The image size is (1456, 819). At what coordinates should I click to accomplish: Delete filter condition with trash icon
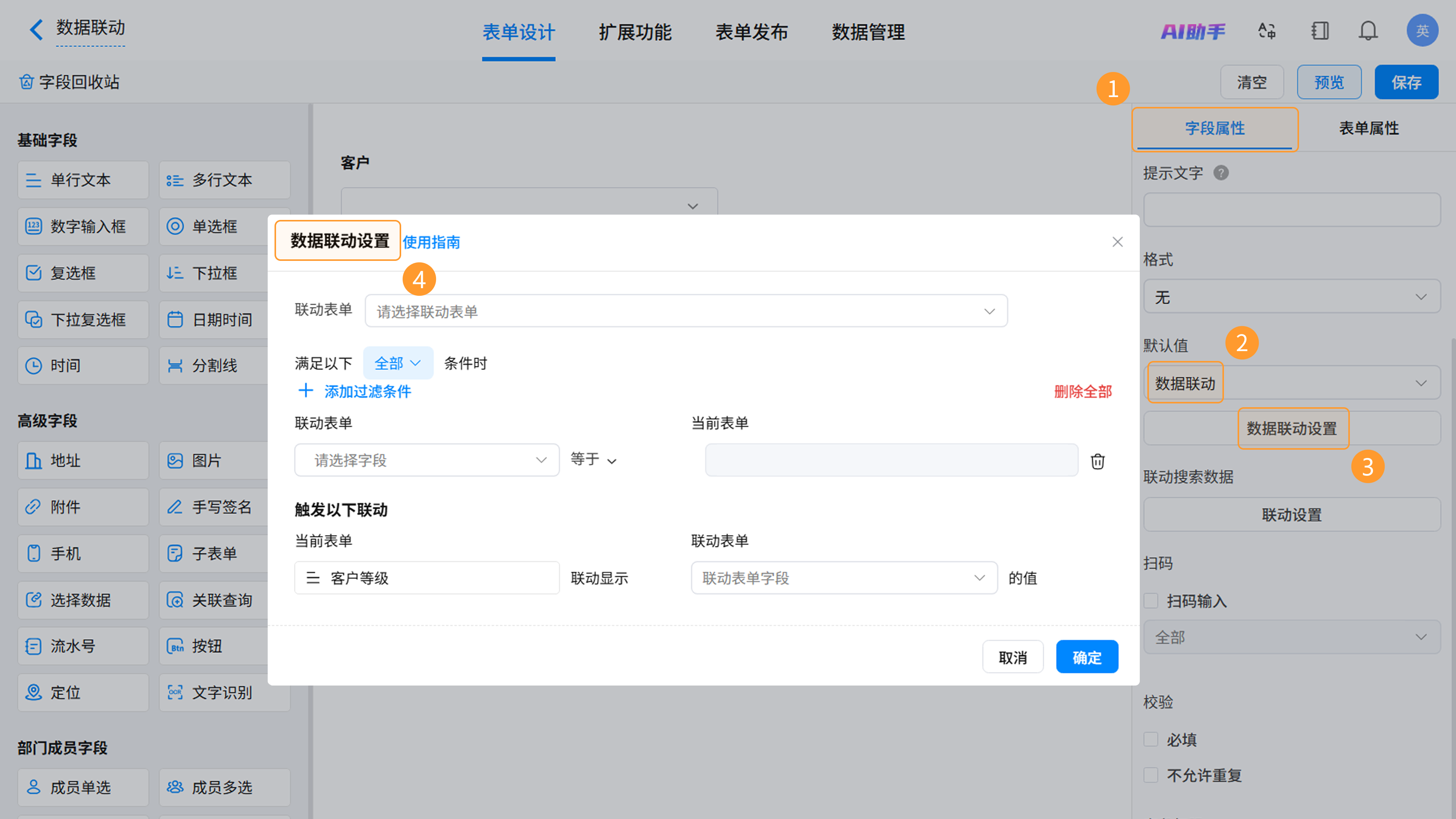1097,461
